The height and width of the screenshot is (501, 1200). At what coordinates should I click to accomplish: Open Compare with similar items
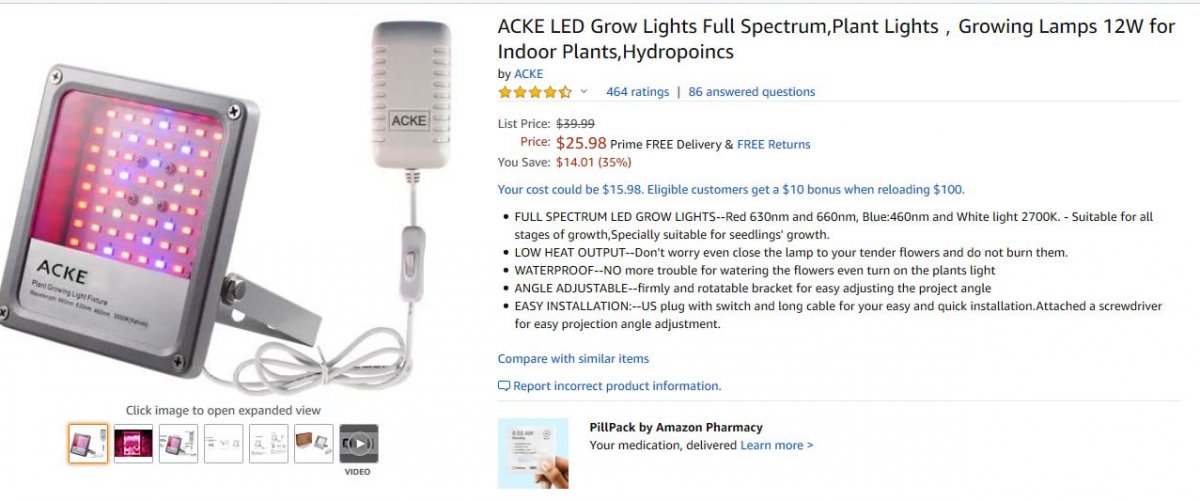click(573, 359)
